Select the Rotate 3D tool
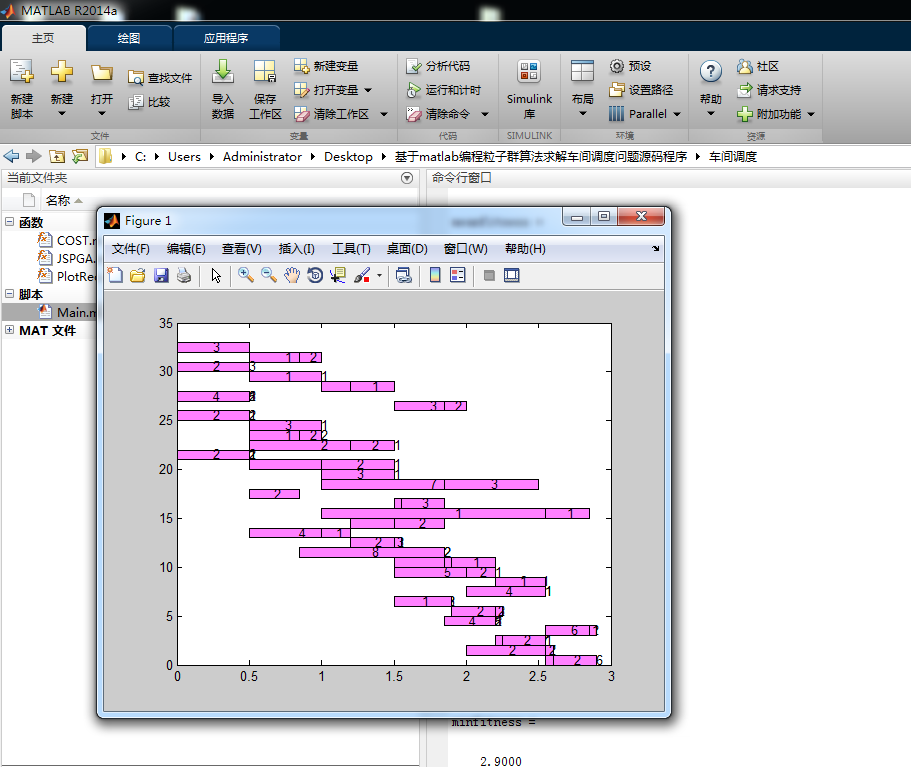The image size is (911, 767). 315,275
